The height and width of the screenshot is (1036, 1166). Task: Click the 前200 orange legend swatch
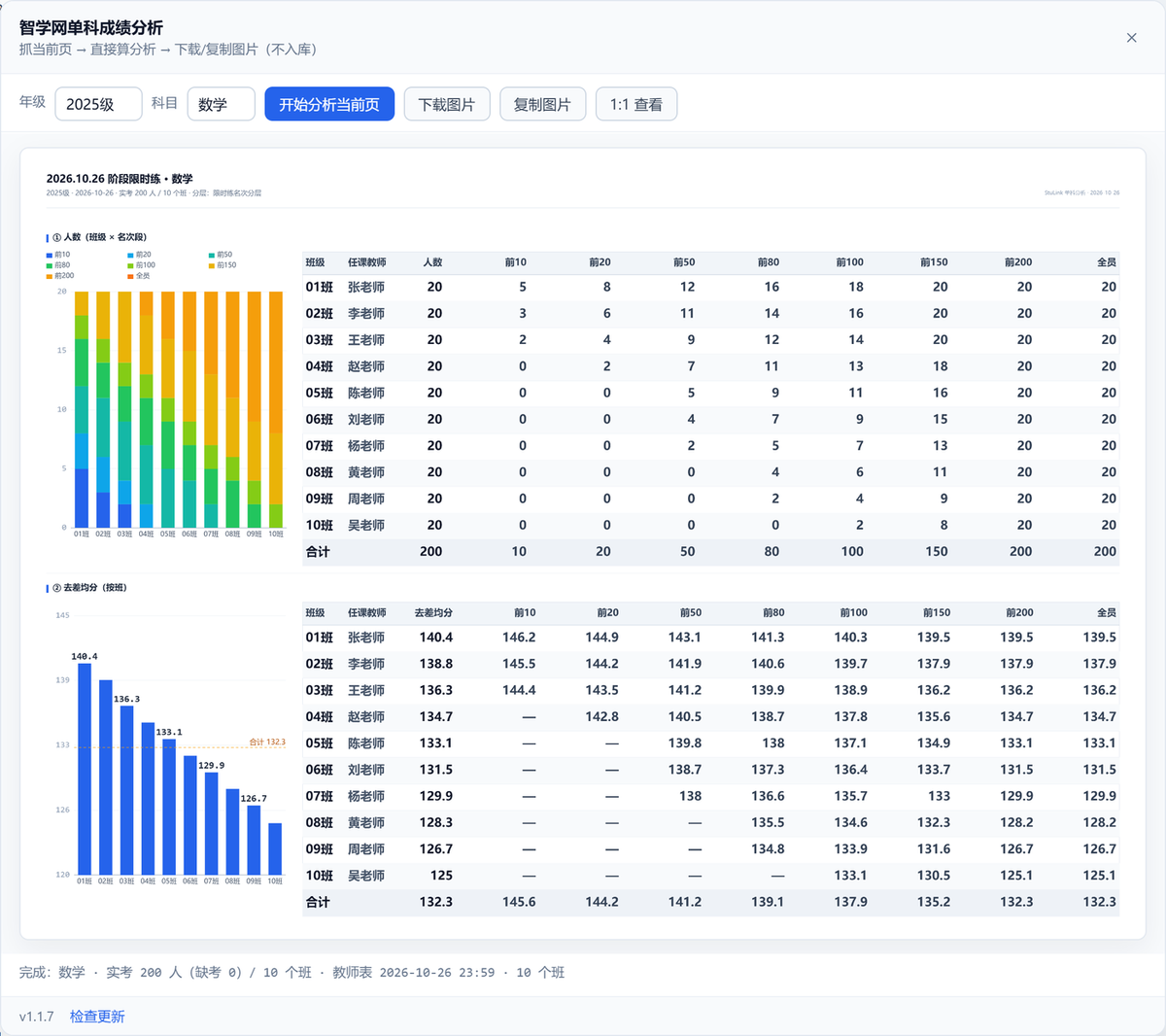click(50, 276)
